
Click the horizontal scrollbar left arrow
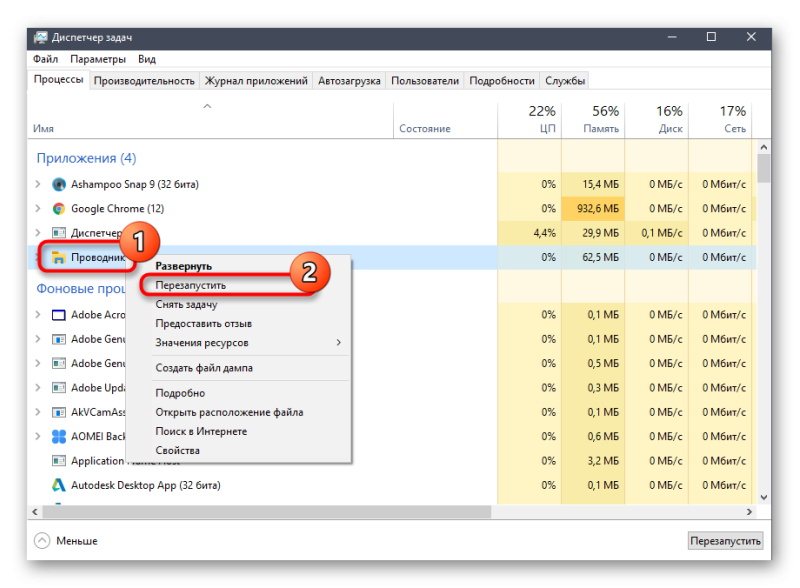[x=35, y=511]
